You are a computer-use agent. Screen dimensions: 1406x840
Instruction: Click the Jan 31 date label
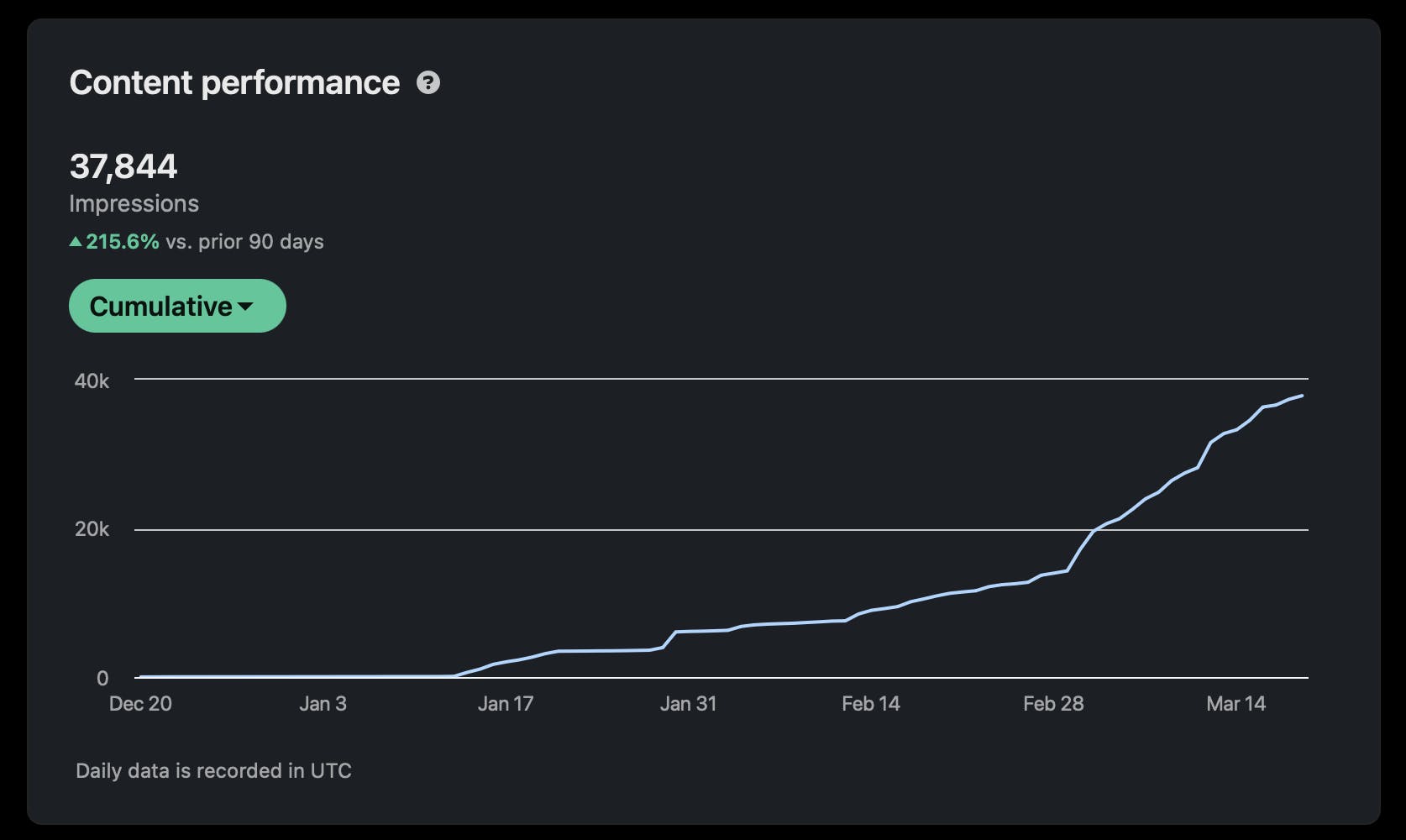[688, 704]
